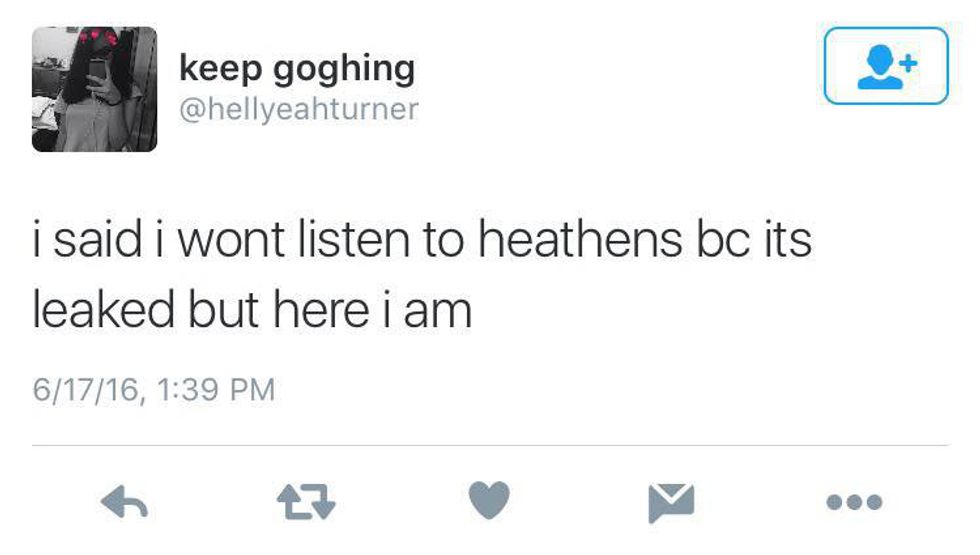
Task: Click the person silhouette in the follow button
Action: [x=880, y=68]
